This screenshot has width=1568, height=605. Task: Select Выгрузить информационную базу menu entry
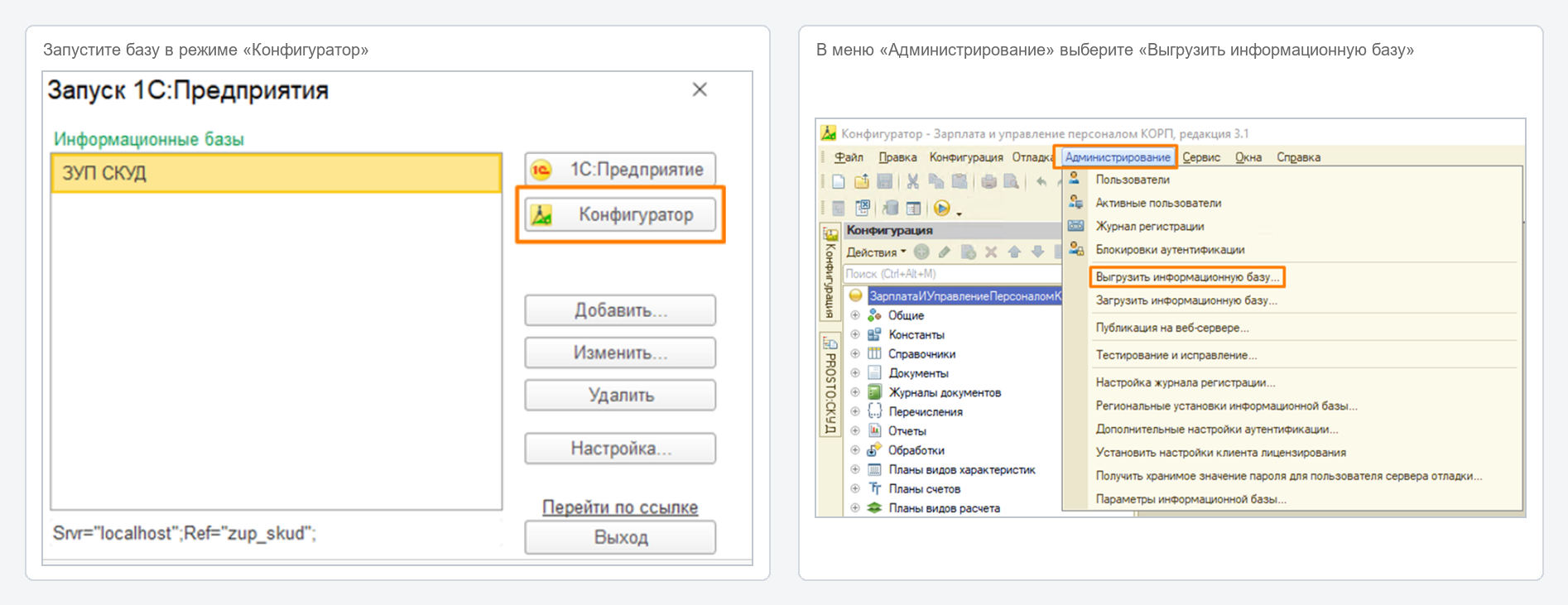coord(1188,277)
